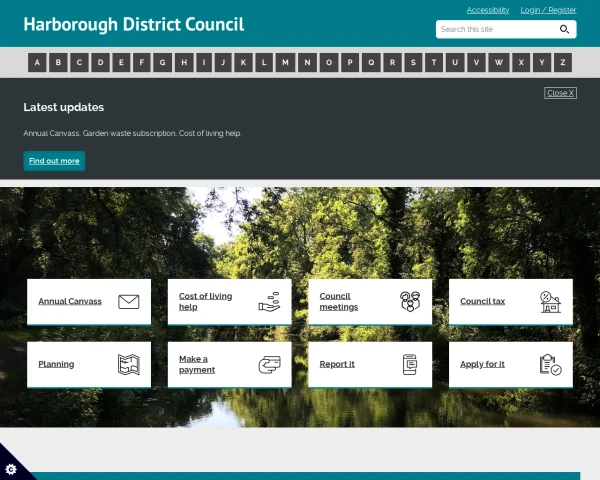Jump to letter S in A-Z index
600x480 pixels.
(x=413, y=62)
